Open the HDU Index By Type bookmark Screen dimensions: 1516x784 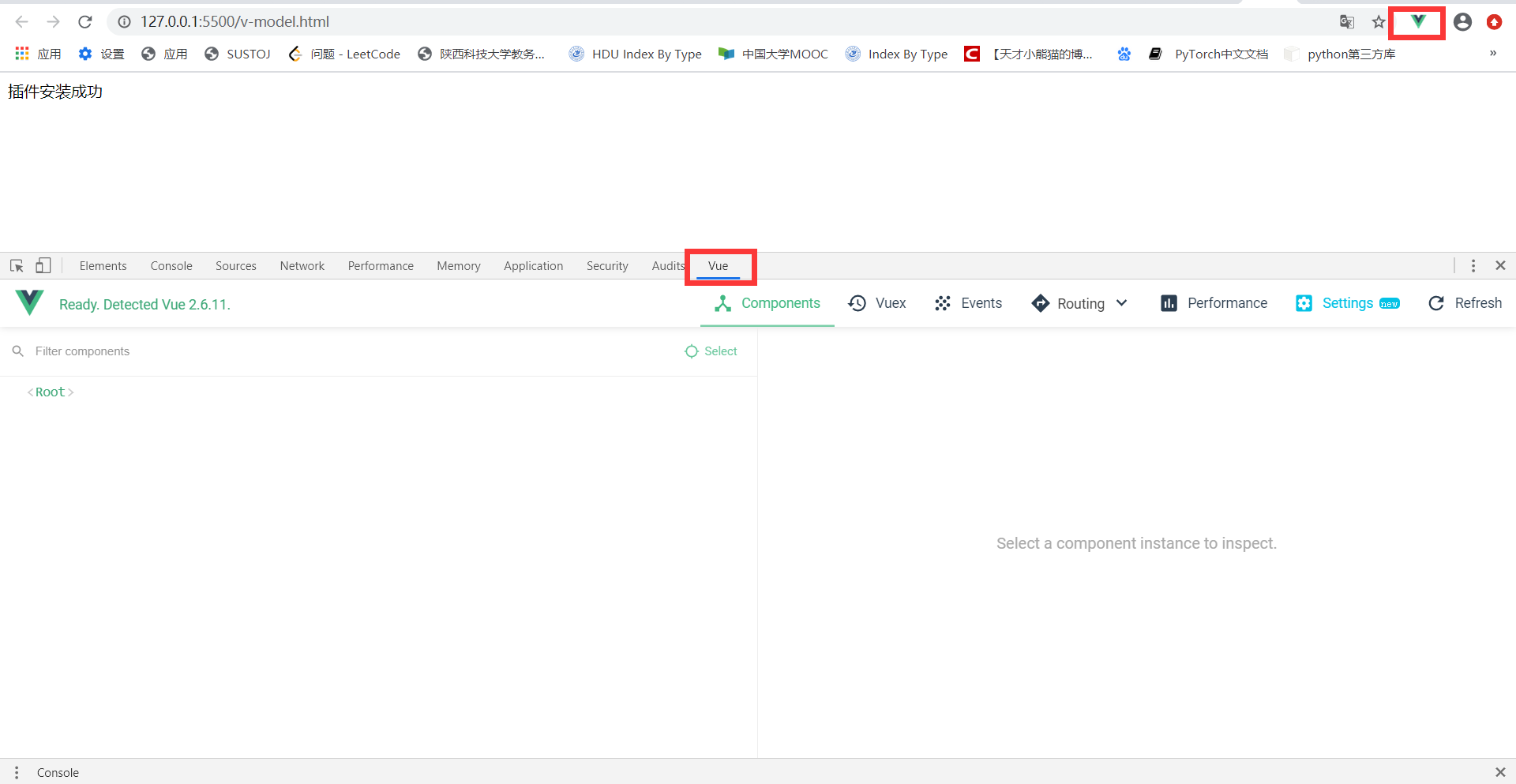[x=635, y=54]
